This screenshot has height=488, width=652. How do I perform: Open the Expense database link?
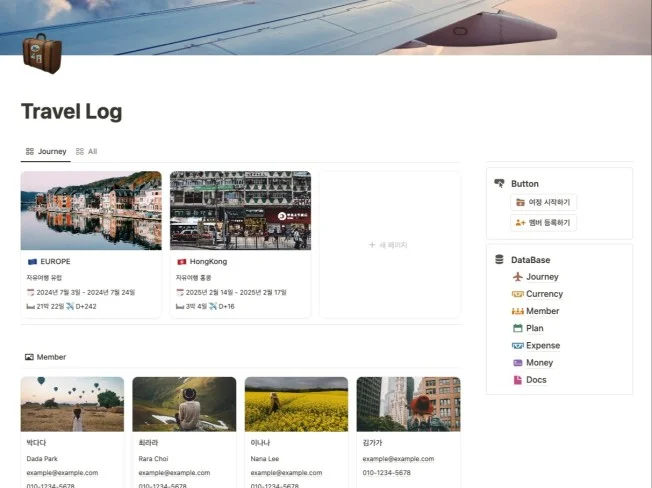point(543,345)
